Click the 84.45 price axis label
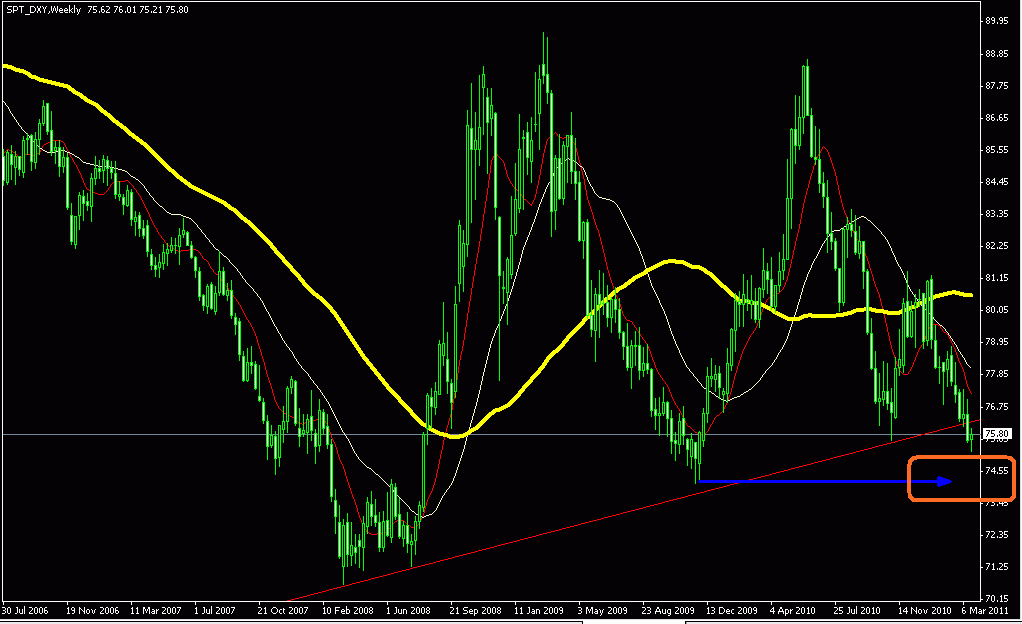Screen dimensions: 1022x624 click(x=997, y=181)
